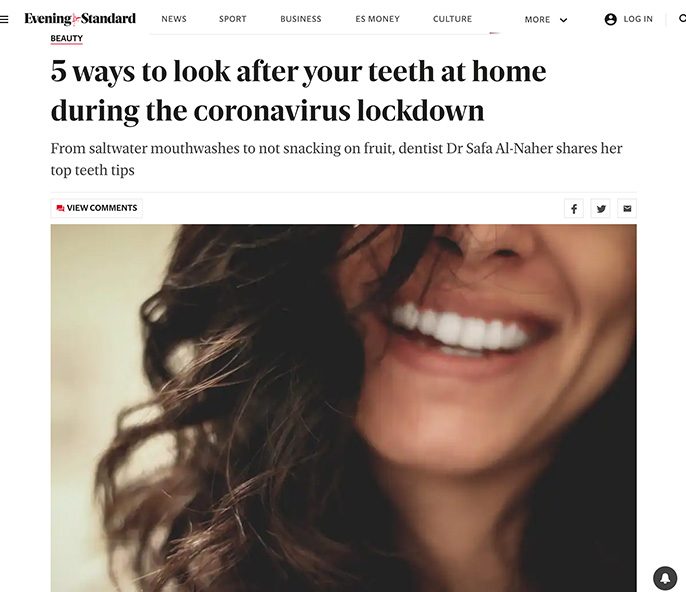Click the View Comments button
The height and width of the screenshot is (592, 686).
pos(97,208)
